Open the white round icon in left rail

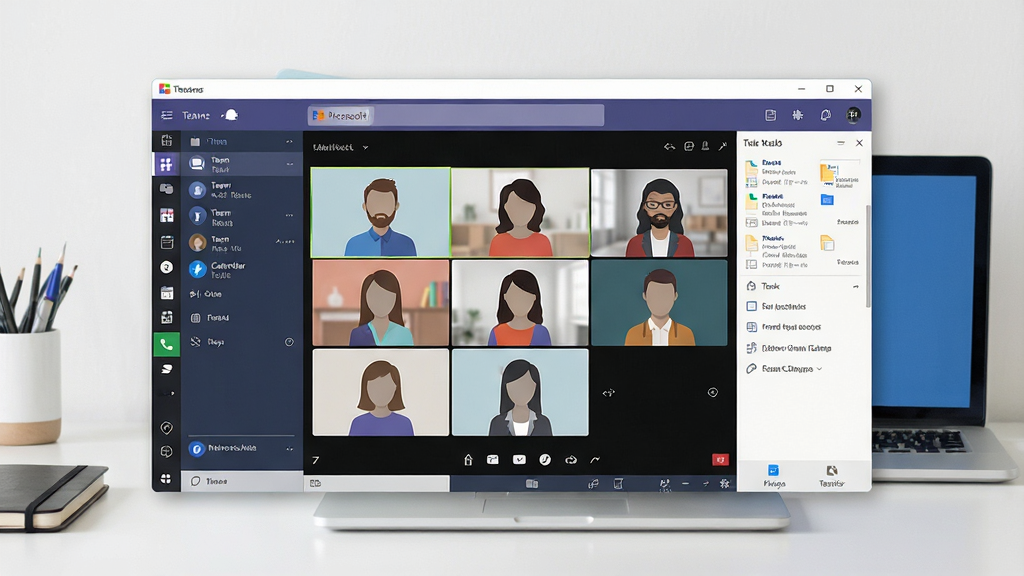[x=167, y=267]
